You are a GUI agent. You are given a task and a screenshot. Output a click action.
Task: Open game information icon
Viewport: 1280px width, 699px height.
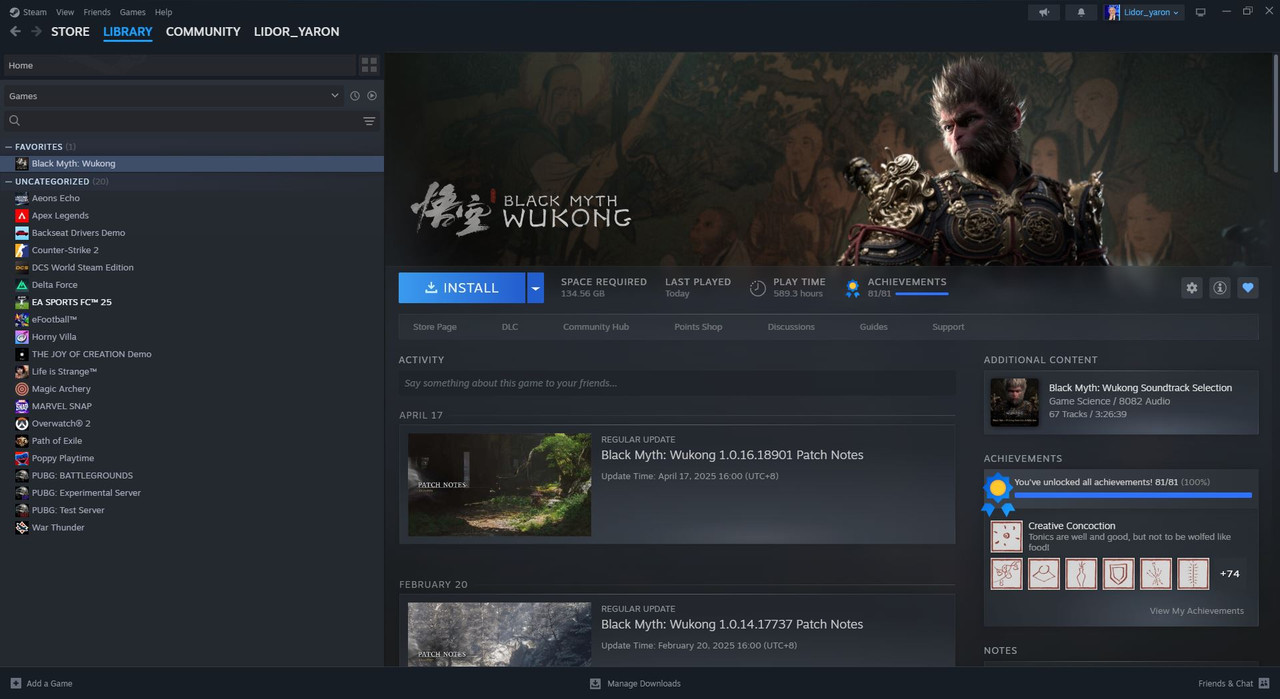tap(1220, 288)
